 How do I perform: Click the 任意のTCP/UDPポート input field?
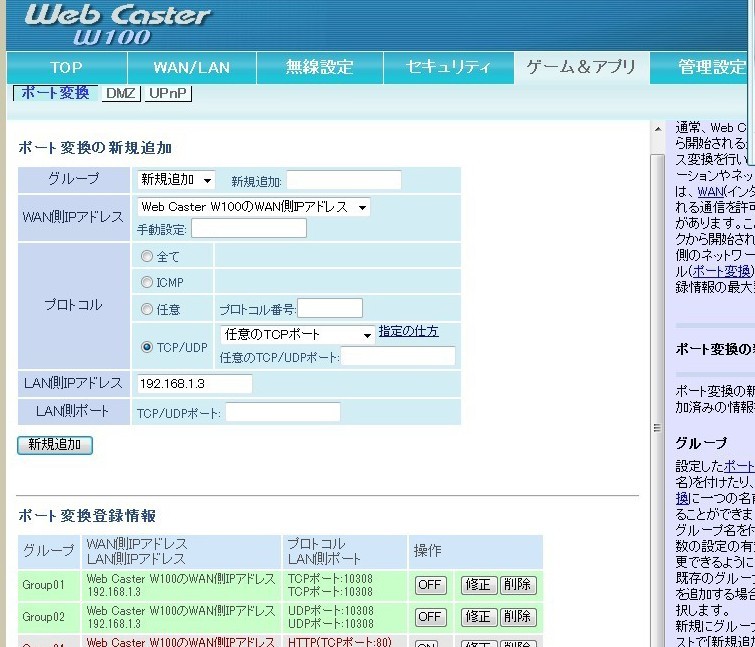[398, 356]
